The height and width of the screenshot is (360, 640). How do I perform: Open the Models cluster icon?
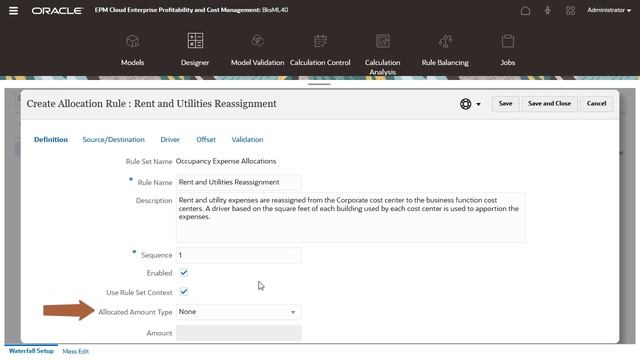133,41
